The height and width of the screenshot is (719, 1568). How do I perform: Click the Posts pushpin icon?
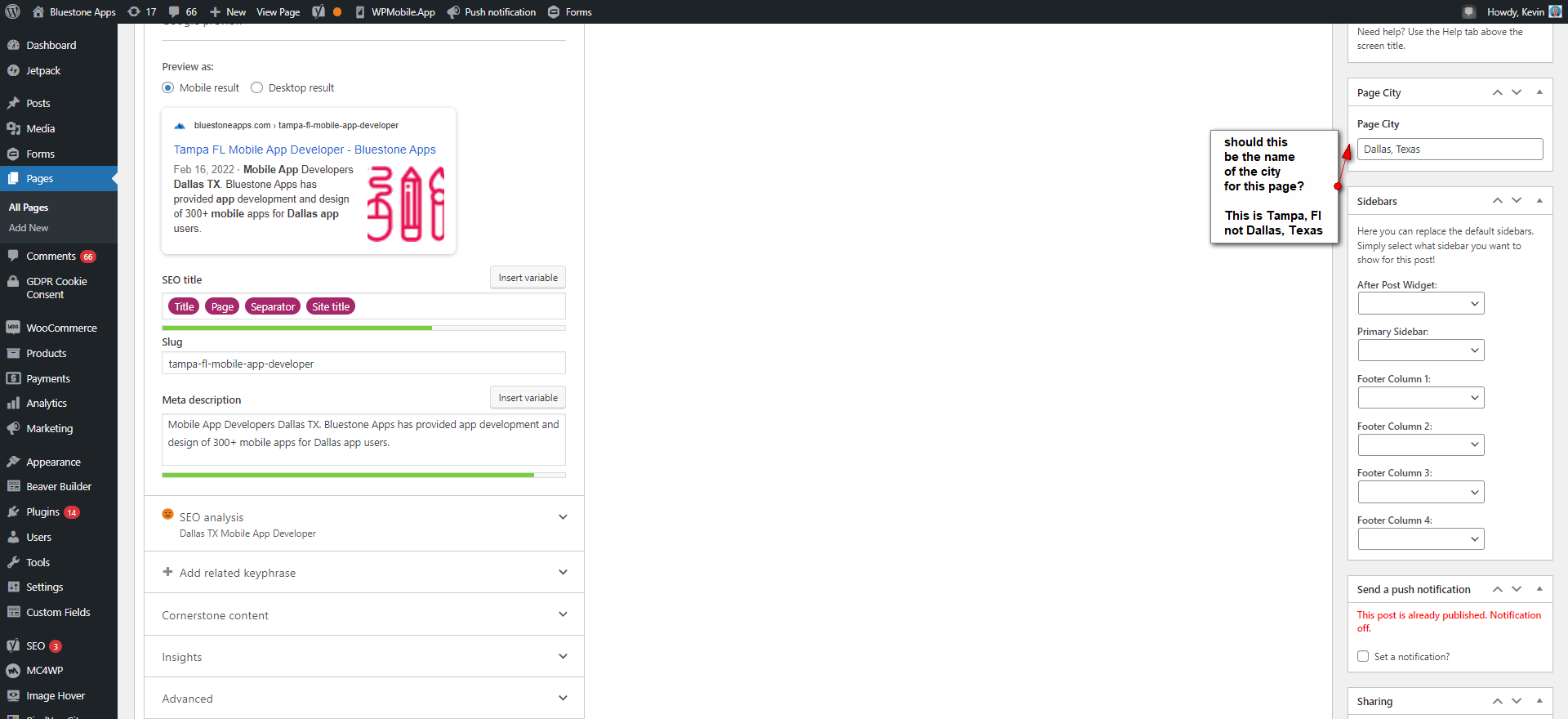pyautogui.click(x=13, y=103)
